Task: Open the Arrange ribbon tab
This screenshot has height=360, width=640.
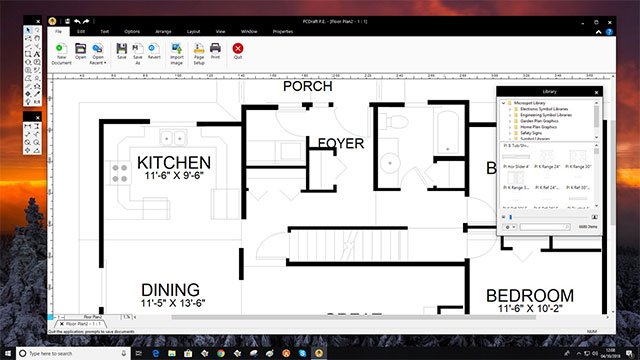Action: [x=163, y=31]
